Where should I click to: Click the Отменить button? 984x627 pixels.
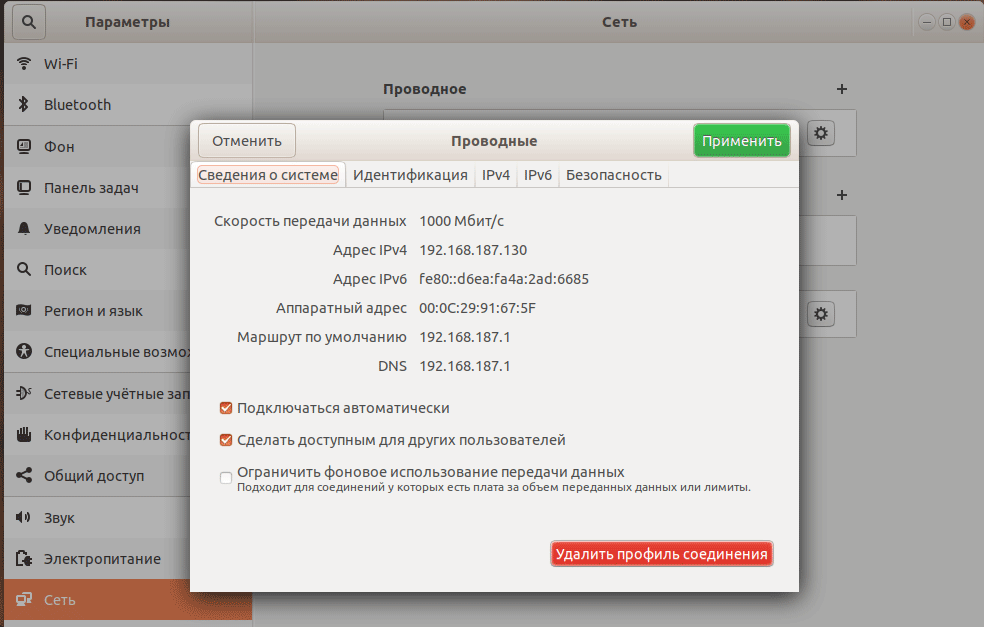pos(247,141)
